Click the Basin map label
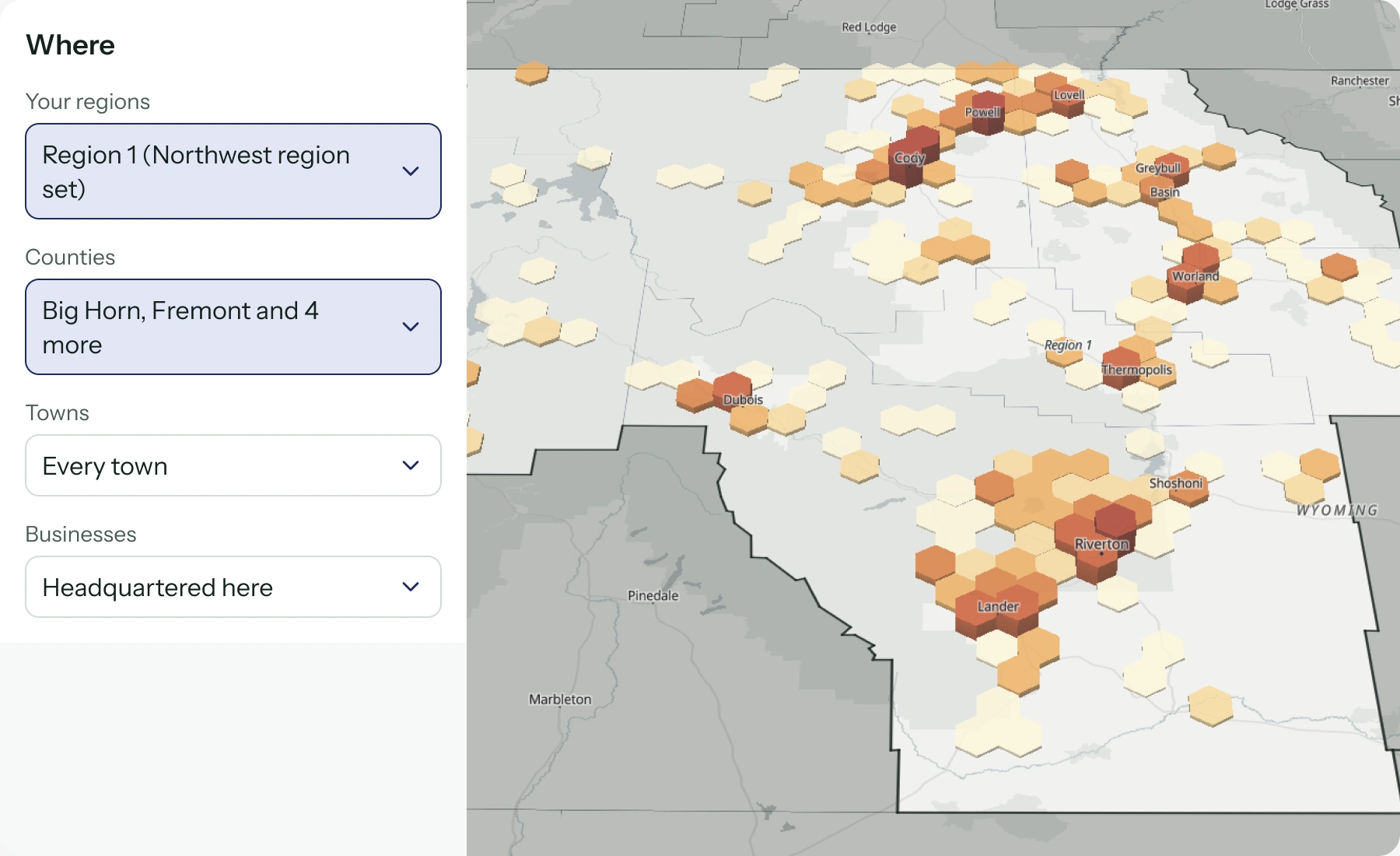This screenshot has width=1400, height=856. (x=1165, y=192)
